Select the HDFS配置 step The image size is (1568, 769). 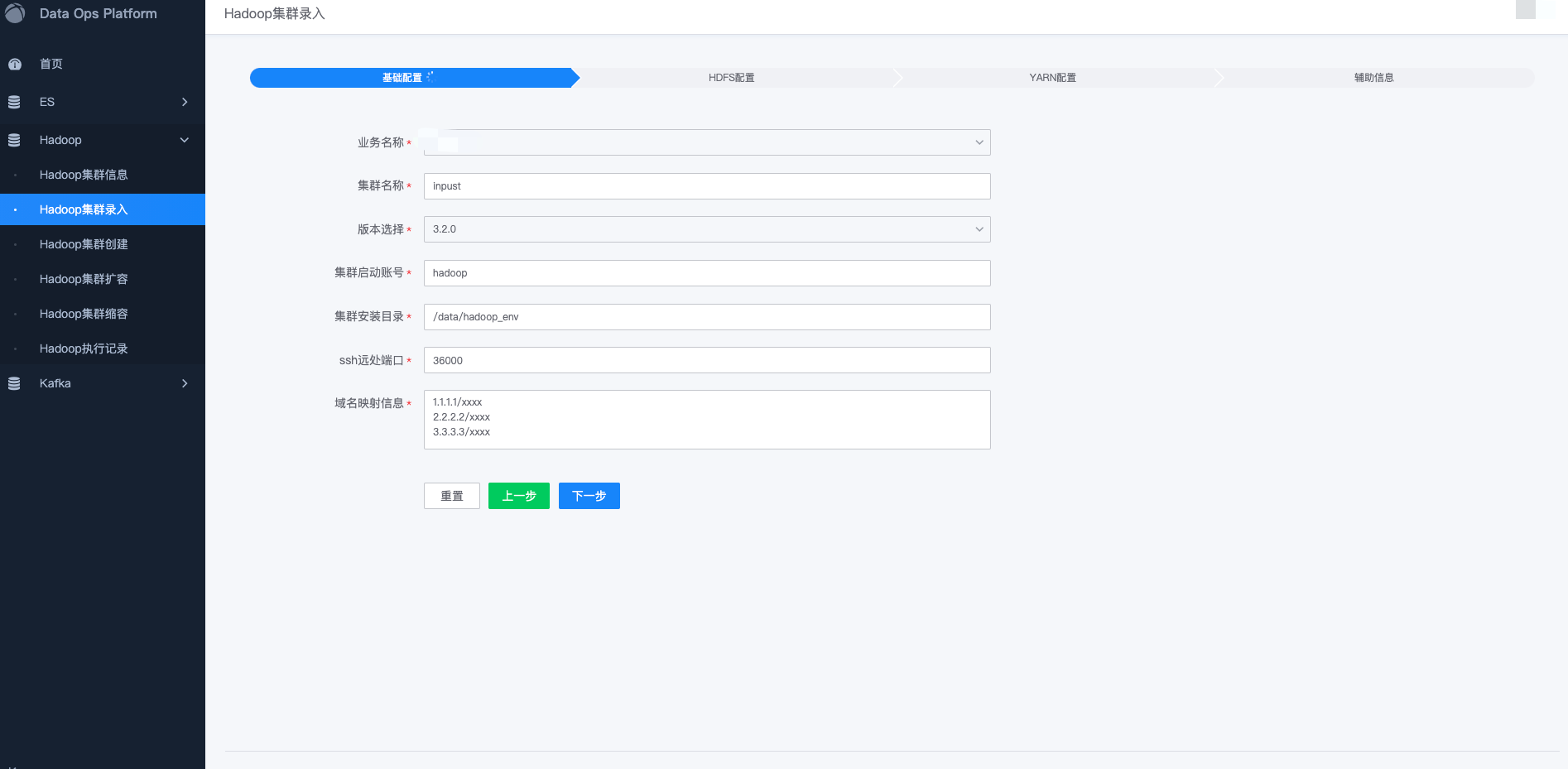point(732,78)
